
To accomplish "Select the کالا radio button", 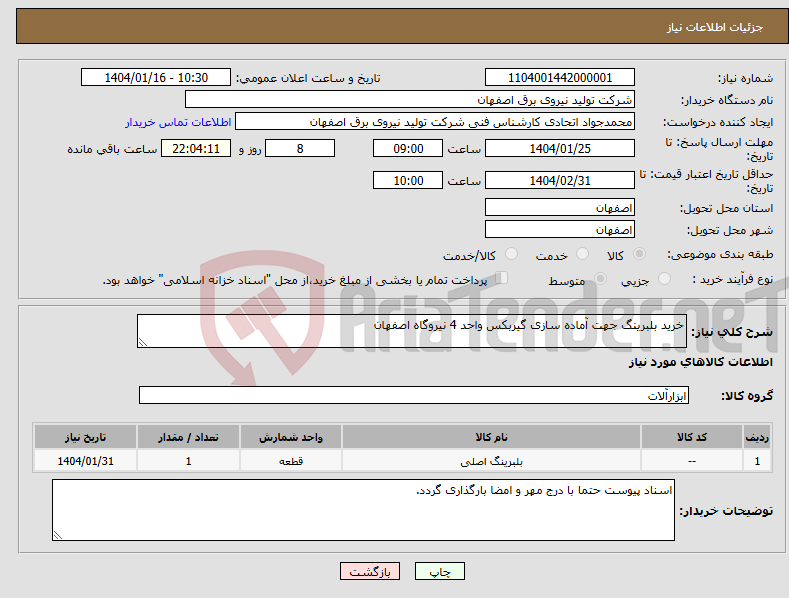I will coord(639,254).
